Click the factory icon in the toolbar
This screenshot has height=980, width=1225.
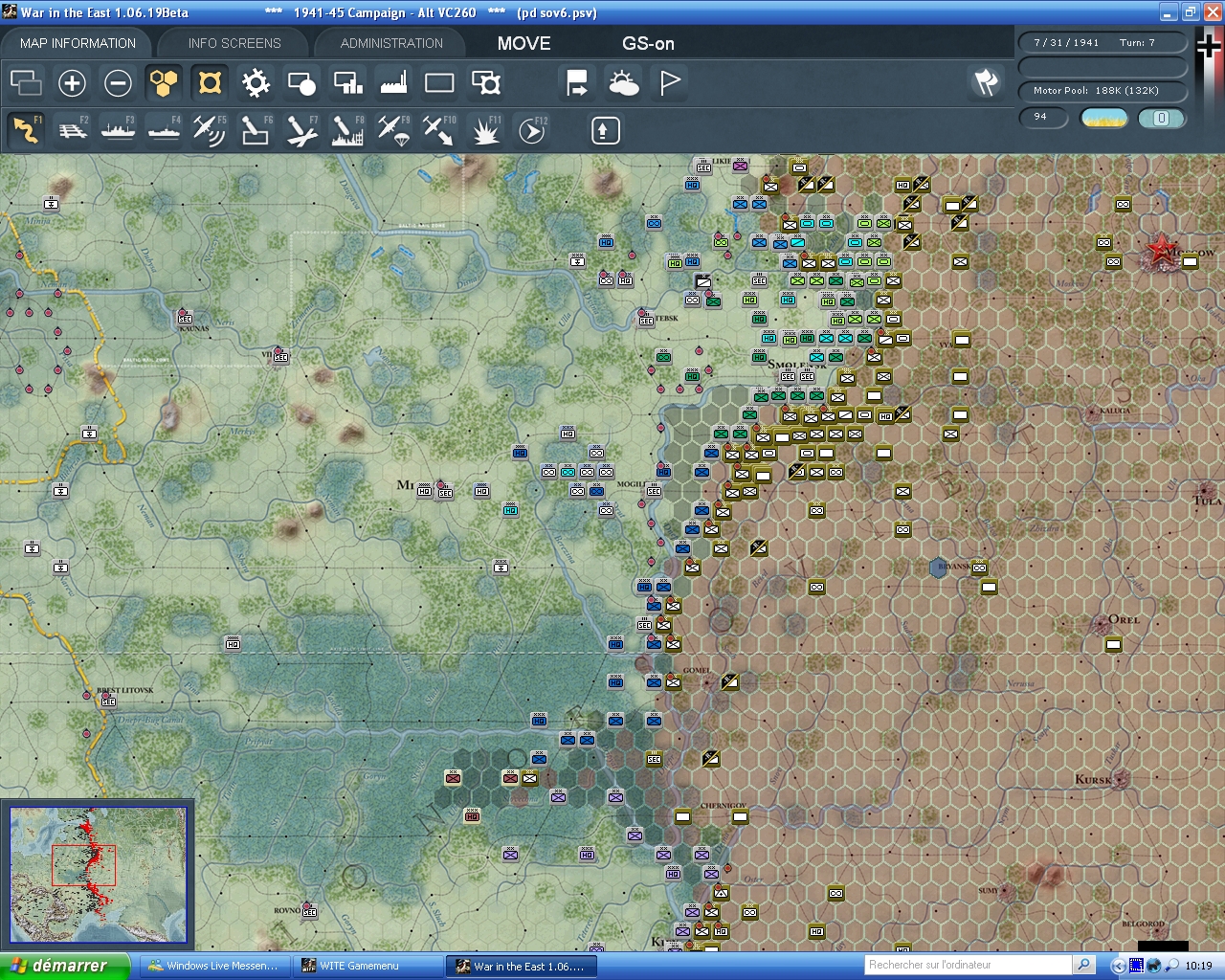click(x=393, y=83)
